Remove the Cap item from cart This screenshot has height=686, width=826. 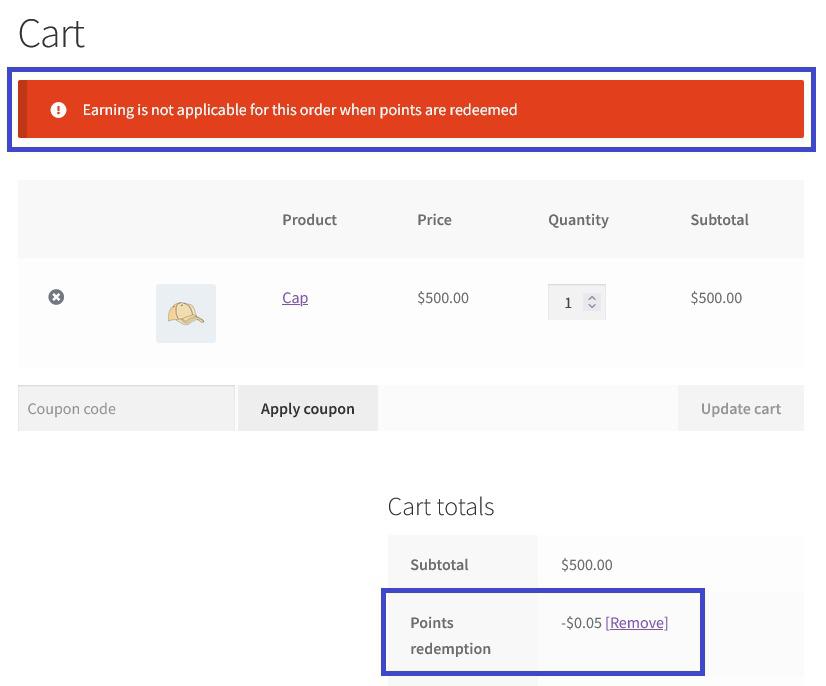pos(56,297)
